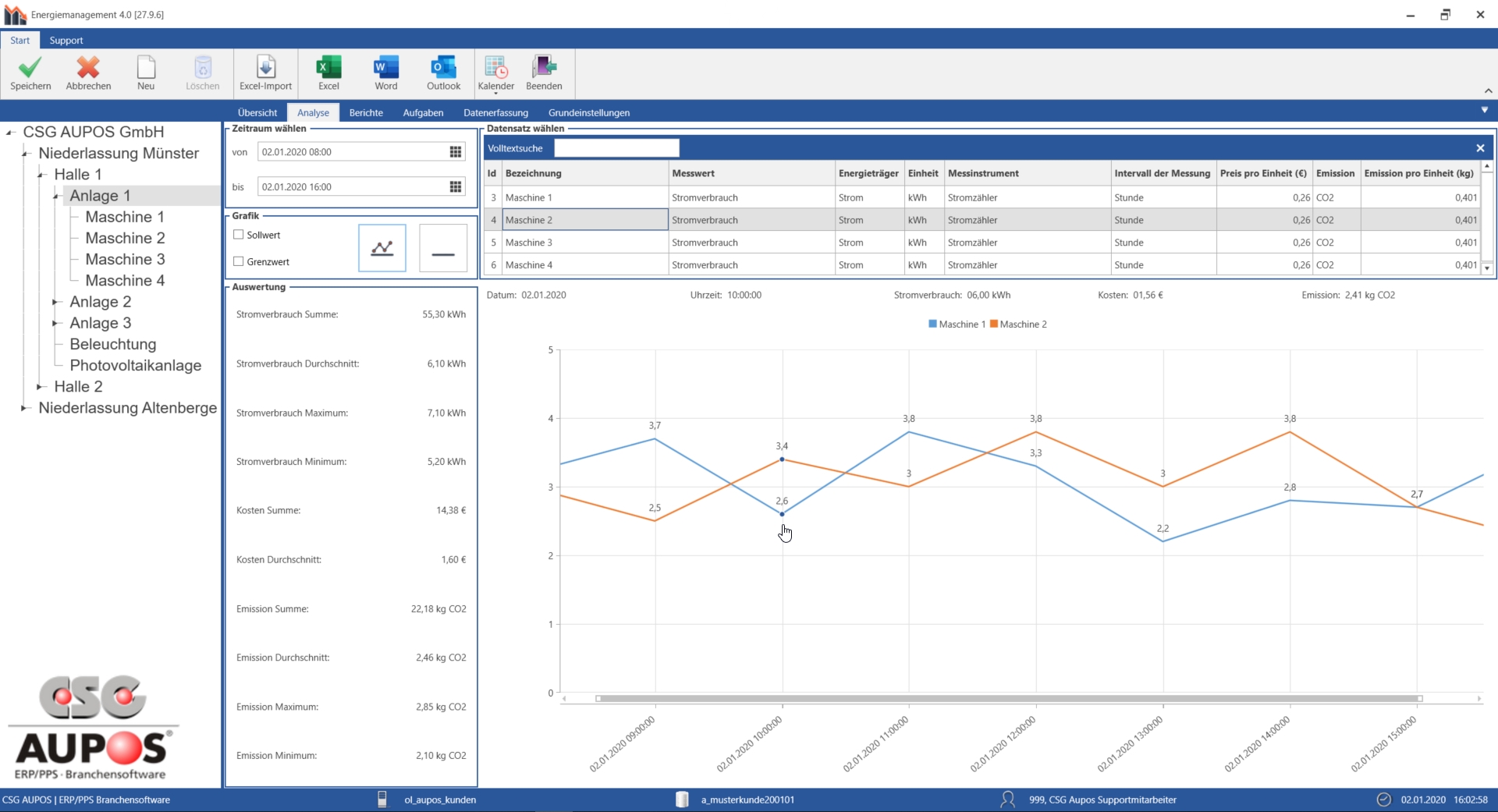The height and width of the screenshot is (812, 1498).
Task: Click the Beenden exit icon
Action: [x=544, y=68]
